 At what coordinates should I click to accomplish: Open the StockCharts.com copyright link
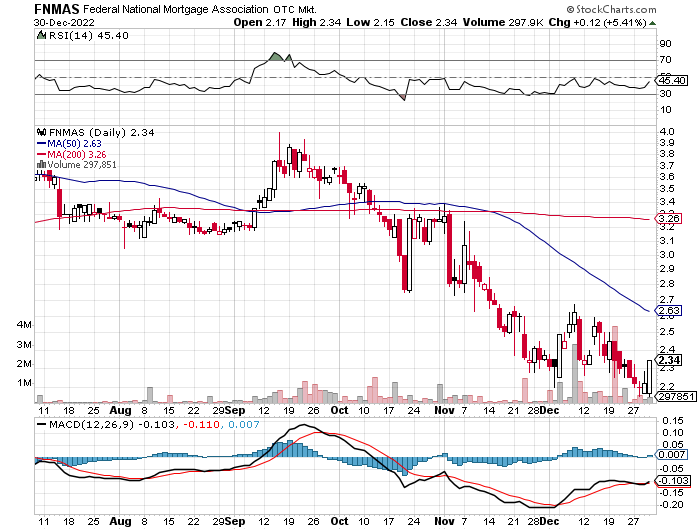coord(612,9)
